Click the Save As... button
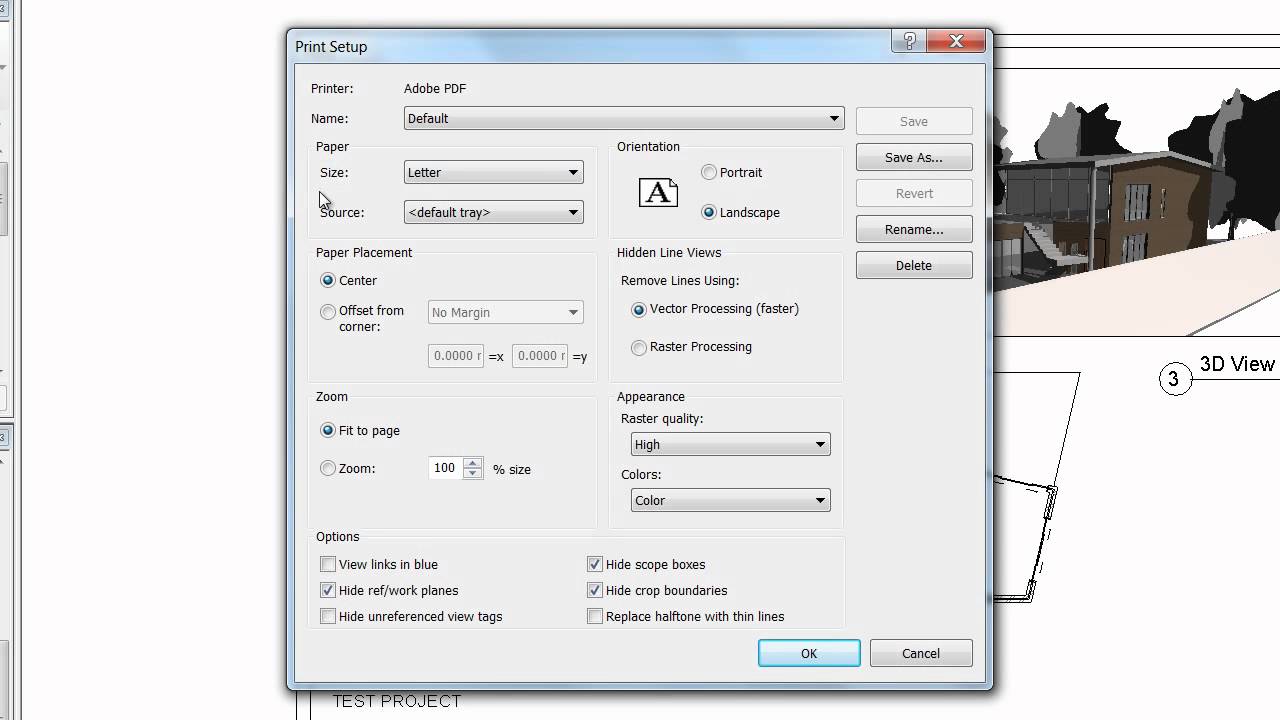 pos(914,157)
